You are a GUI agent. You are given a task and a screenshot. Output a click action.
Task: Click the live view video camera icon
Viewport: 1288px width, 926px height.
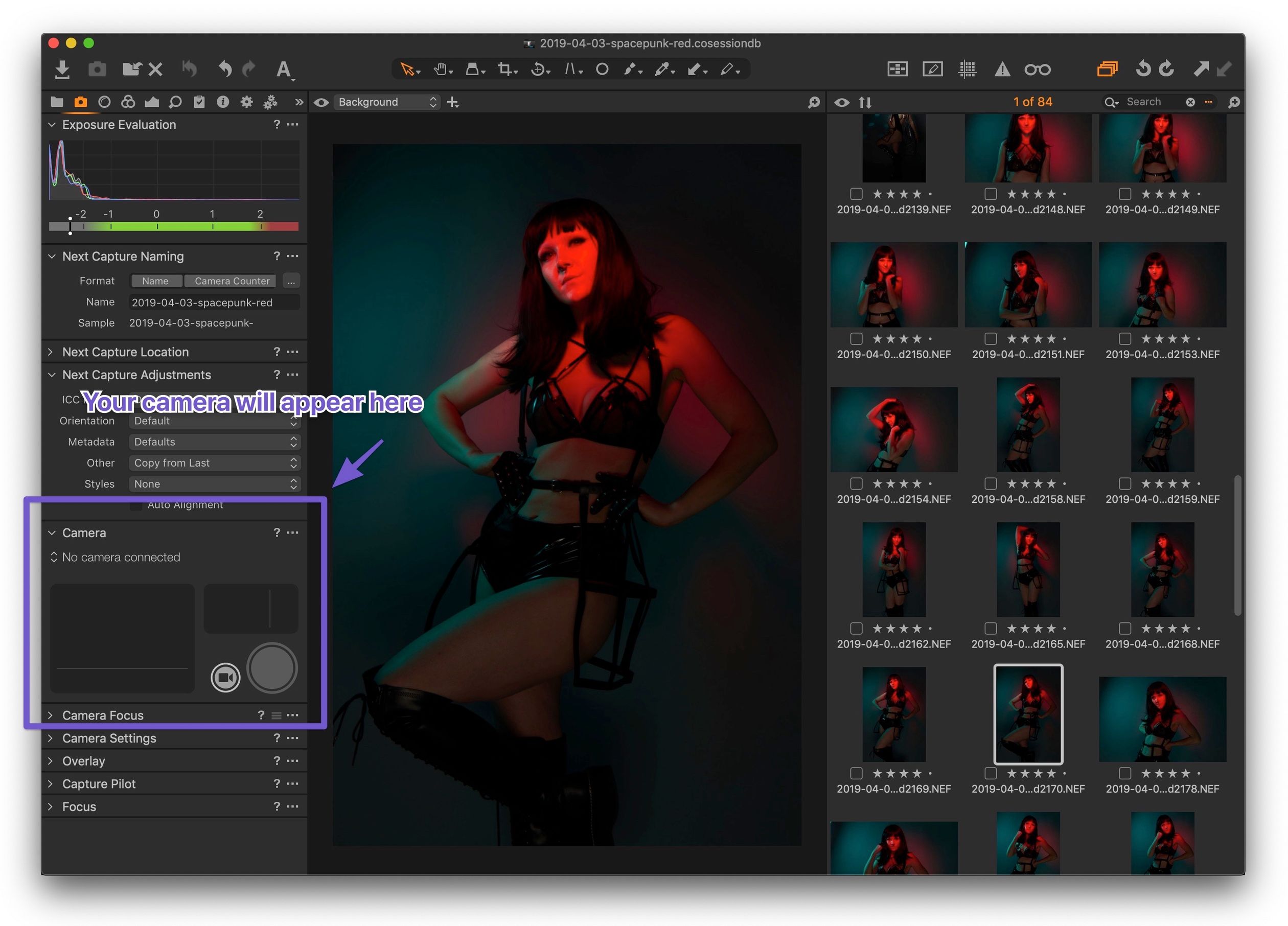tap(225, 677)
